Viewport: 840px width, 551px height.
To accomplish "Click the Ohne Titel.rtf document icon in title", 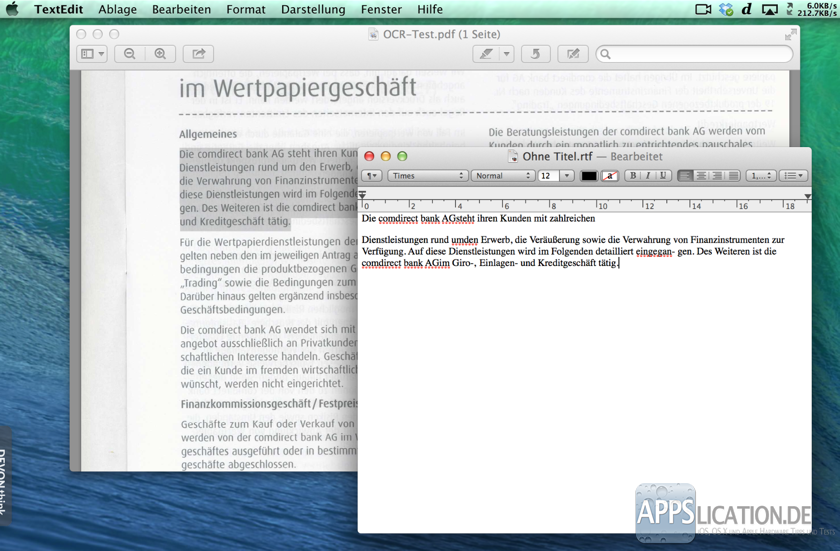I will 513,156.
